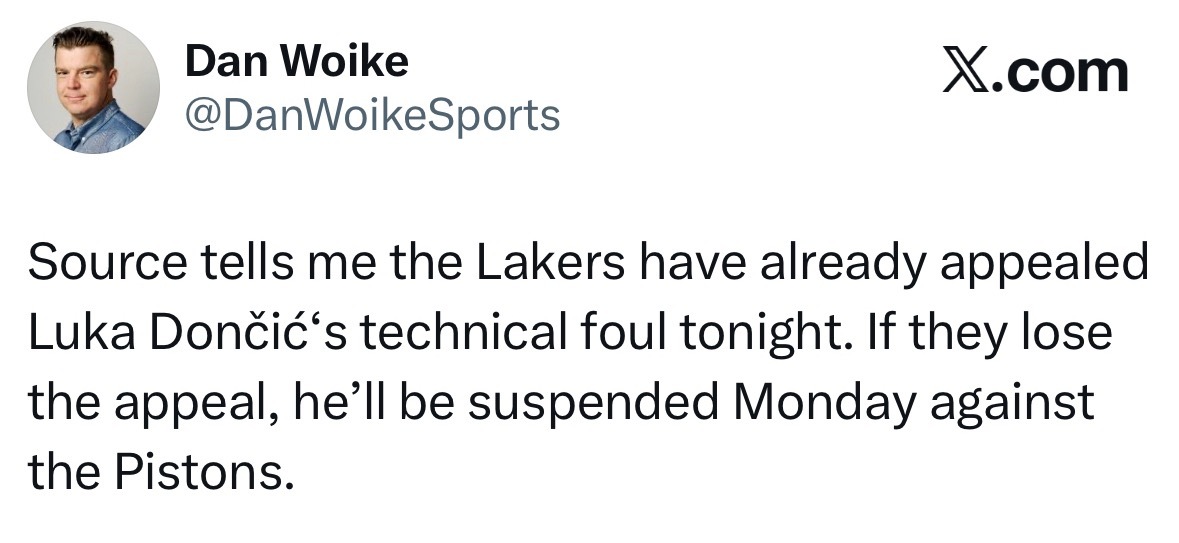Click Dan Woike's profile photo
The height and width of the screenshot is (543, 1179).
point(93,87)
